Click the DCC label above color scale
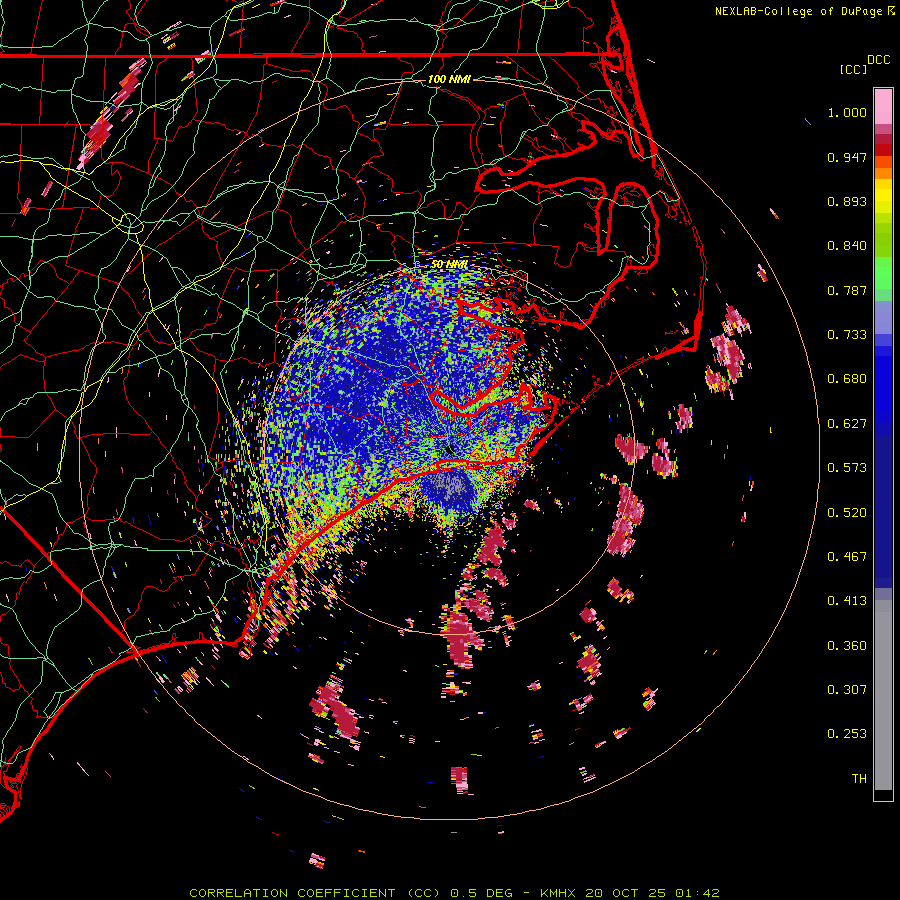Viewport: 900px width, 900px height. pos(879,60)
